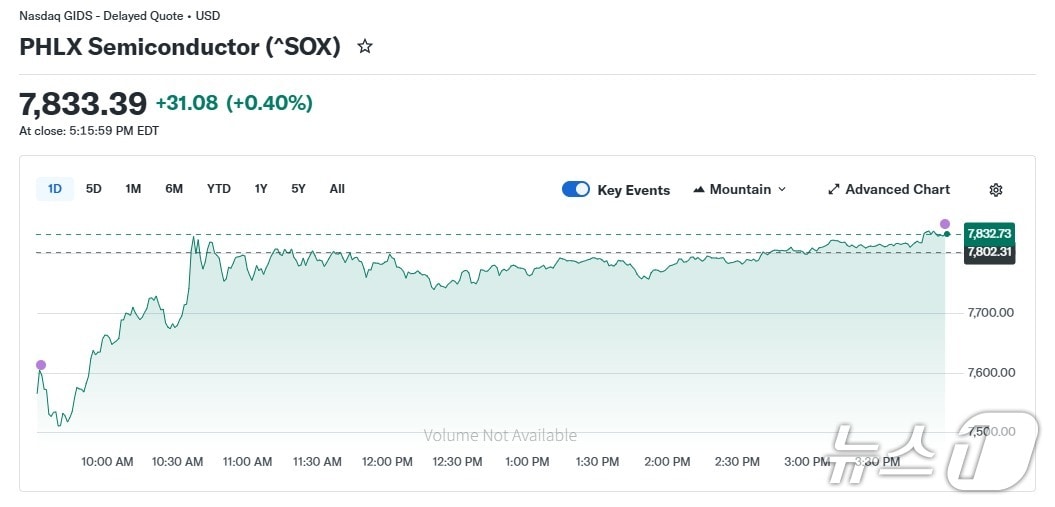Click the green 7,832.73 price label
This screenshot has width=1055, height=507.
(x=989, y=233)
